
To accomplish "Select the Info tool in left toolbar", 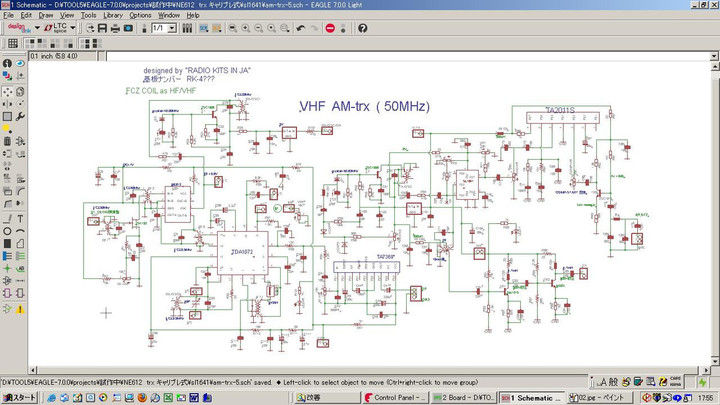I will [7, 64].
